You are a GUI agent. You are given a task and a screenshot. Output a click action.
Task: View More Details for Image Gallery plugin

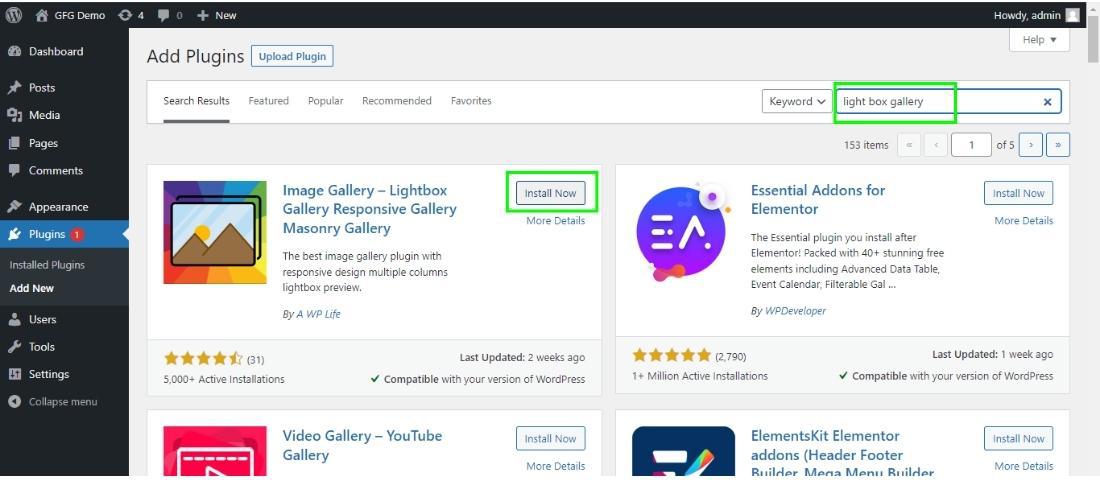coord(556,220)
